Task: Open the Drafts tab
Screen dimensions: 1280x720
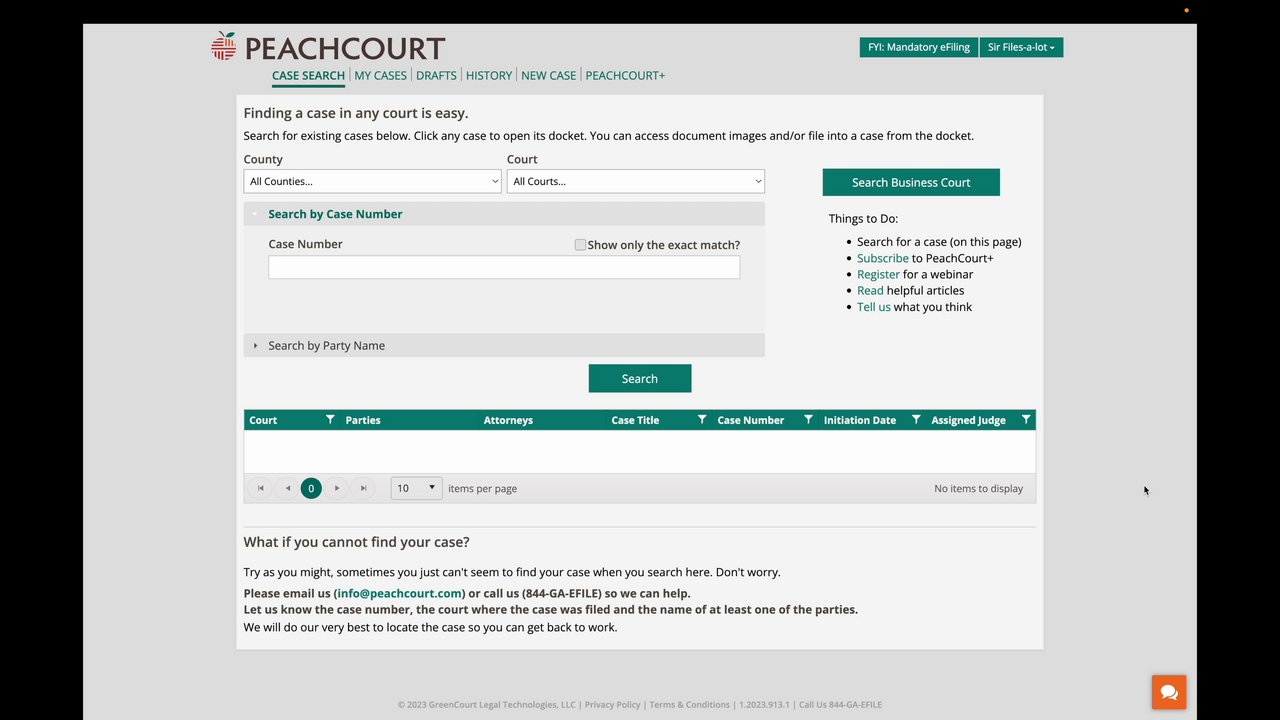Action: tap(436, 75)
